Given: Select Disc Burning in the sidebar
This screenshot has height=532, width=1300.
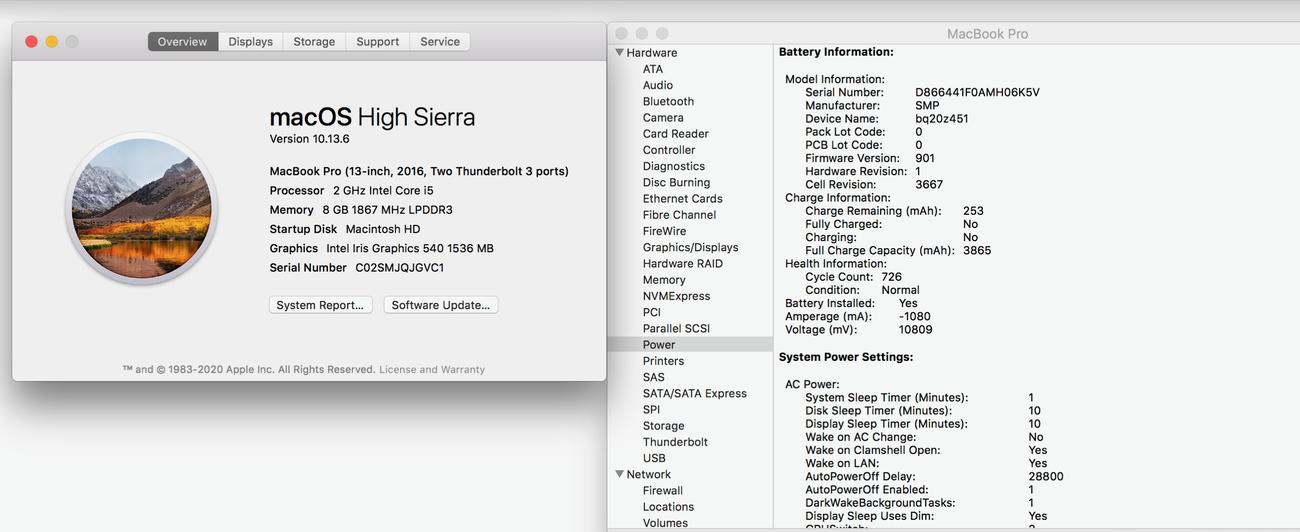Looking at the screenshot, I should pos(677,182).
